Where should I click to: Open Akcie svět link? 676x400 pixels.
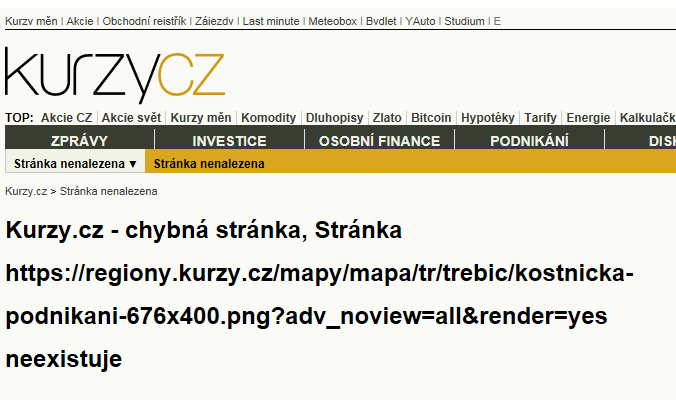pyautogui.click(x=131, y=118)
